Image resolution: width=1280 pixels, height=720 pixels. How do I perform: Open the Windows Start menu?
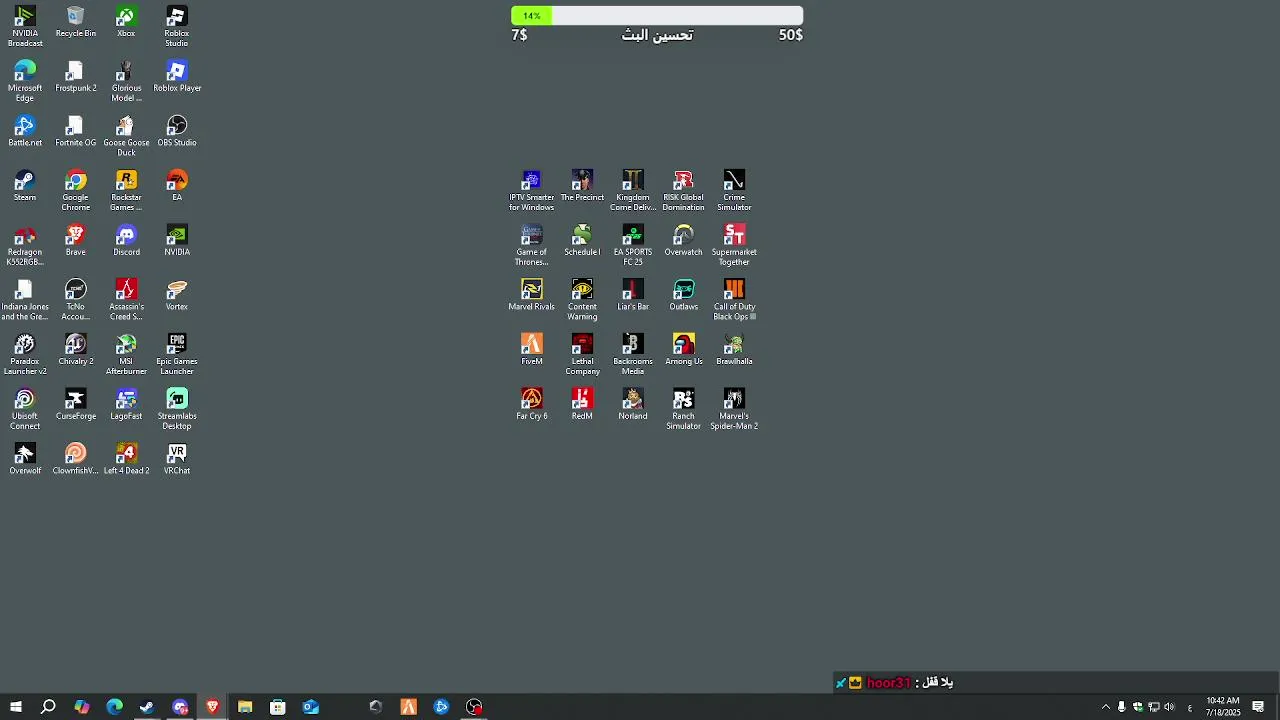pyautogui.click(x=16, y=707)
